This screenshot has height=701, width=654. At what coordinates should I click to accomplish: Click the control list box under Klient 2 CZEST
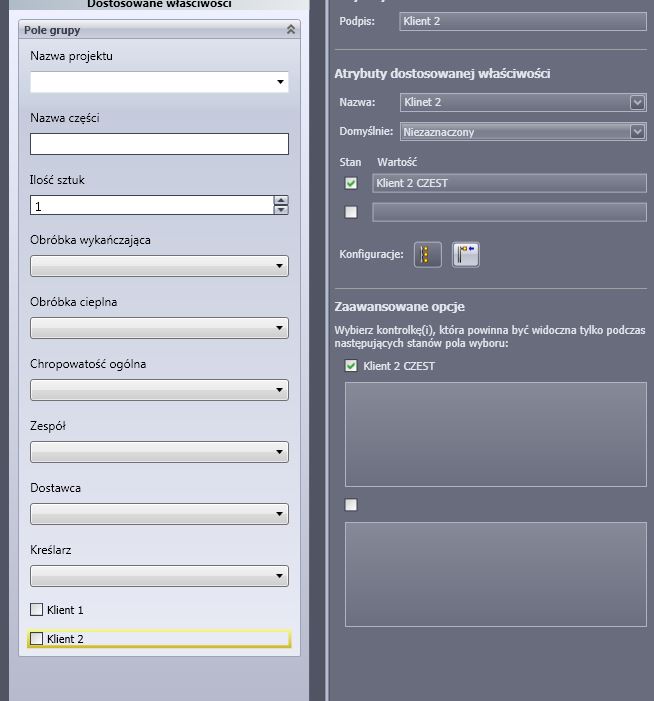[x=495, y=434]
